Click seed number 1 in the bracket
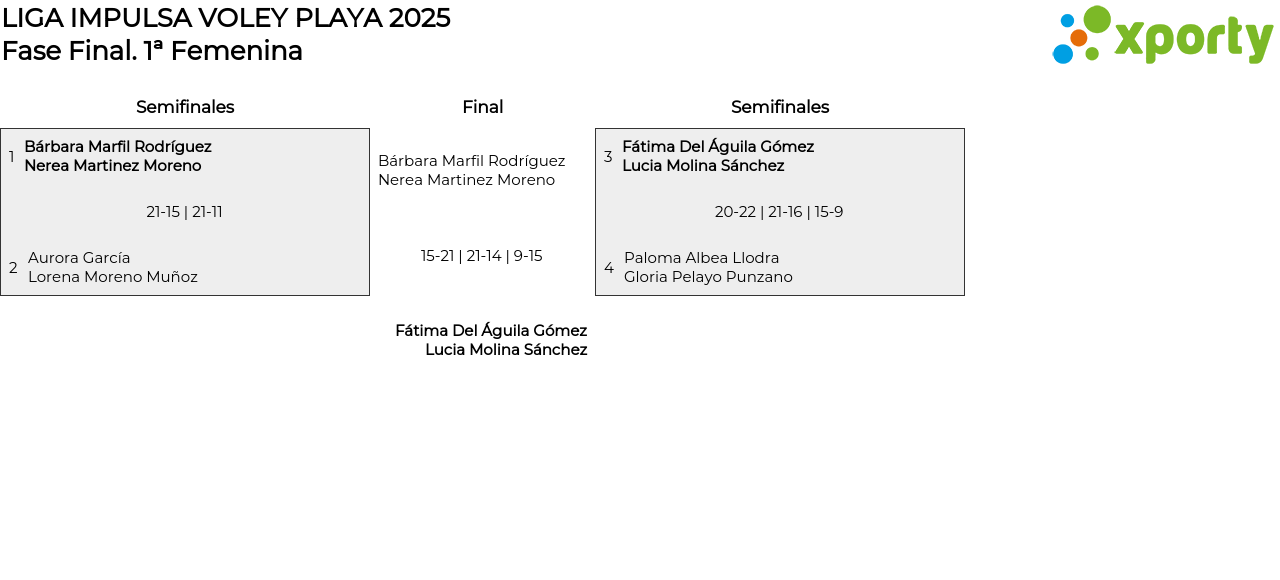 click(12, 157)
